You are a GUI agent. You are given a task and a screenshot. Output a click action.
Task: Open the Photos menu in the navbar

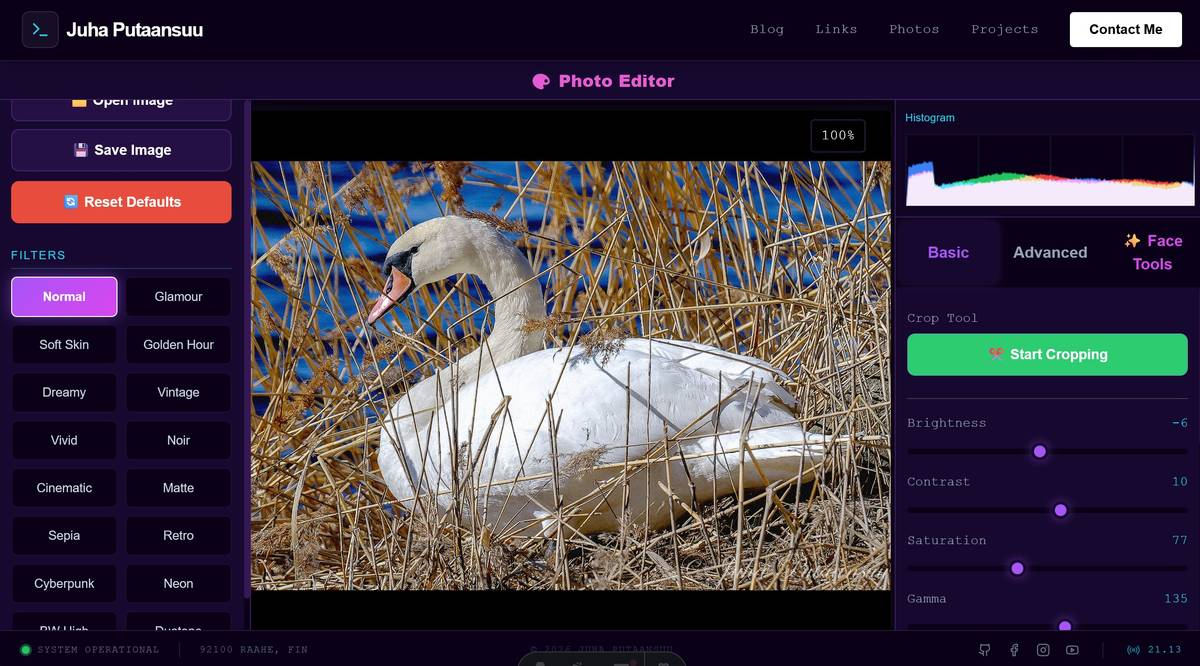(x=913, y=29)
